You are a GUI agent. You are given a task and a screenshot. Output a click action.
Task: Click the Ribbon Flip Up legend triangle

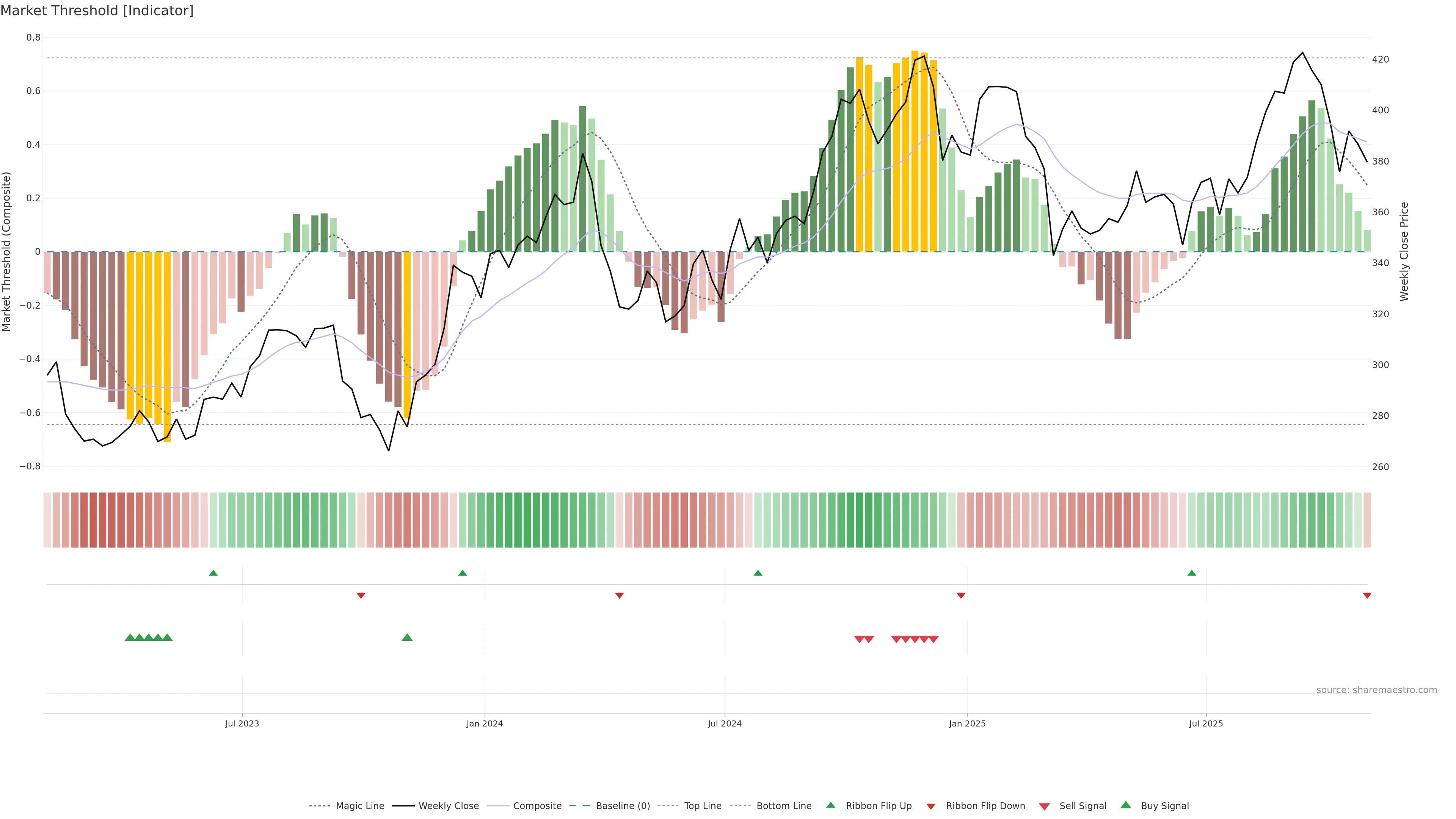point(830,805)
